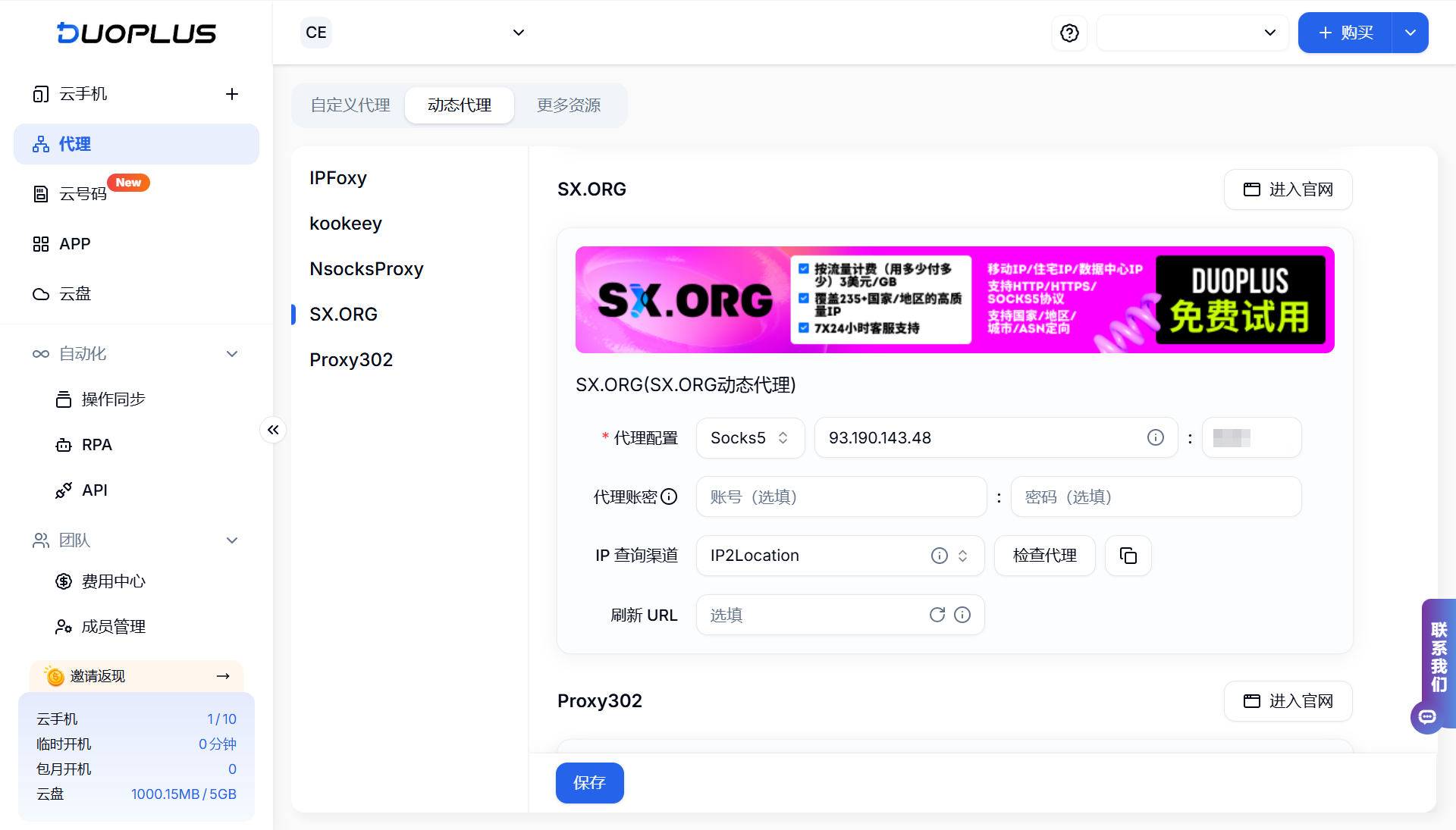Click the 邀请返现 invite banner
This screenshot has height=830, width=1456.
click(x=136, y=676)
